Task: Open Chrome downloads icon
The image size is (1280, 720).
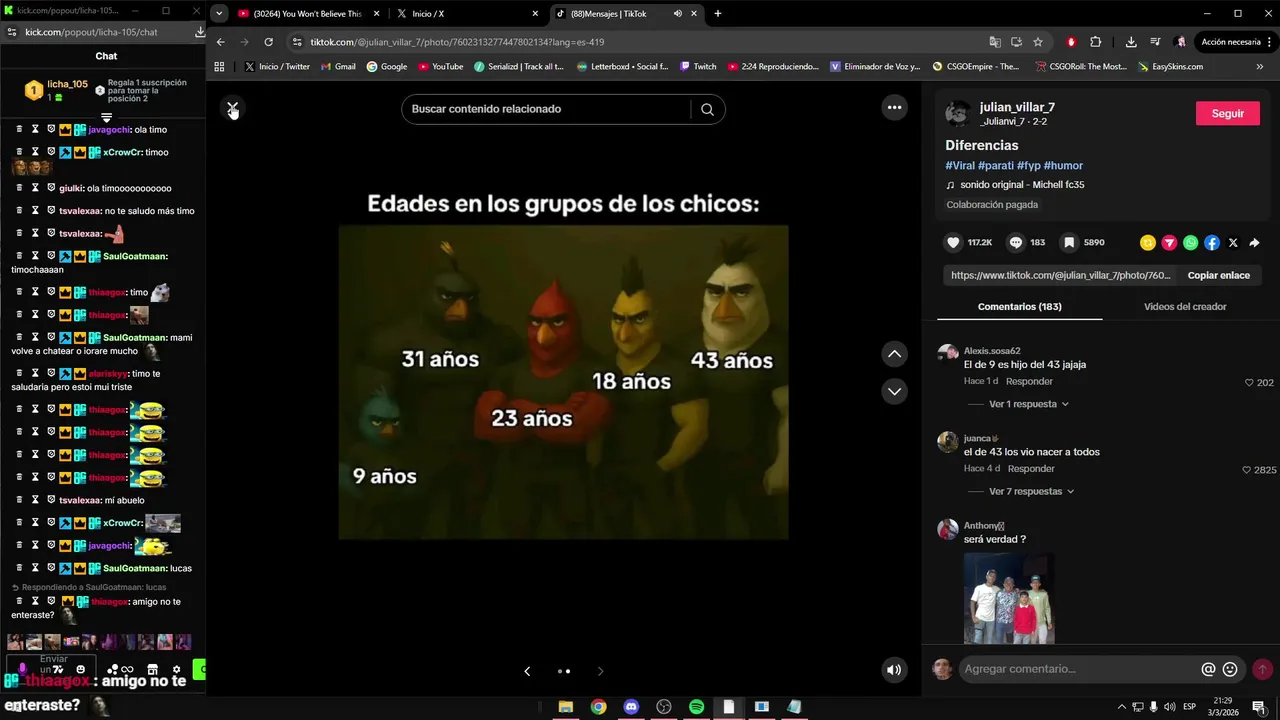Action: [1131, 42]
